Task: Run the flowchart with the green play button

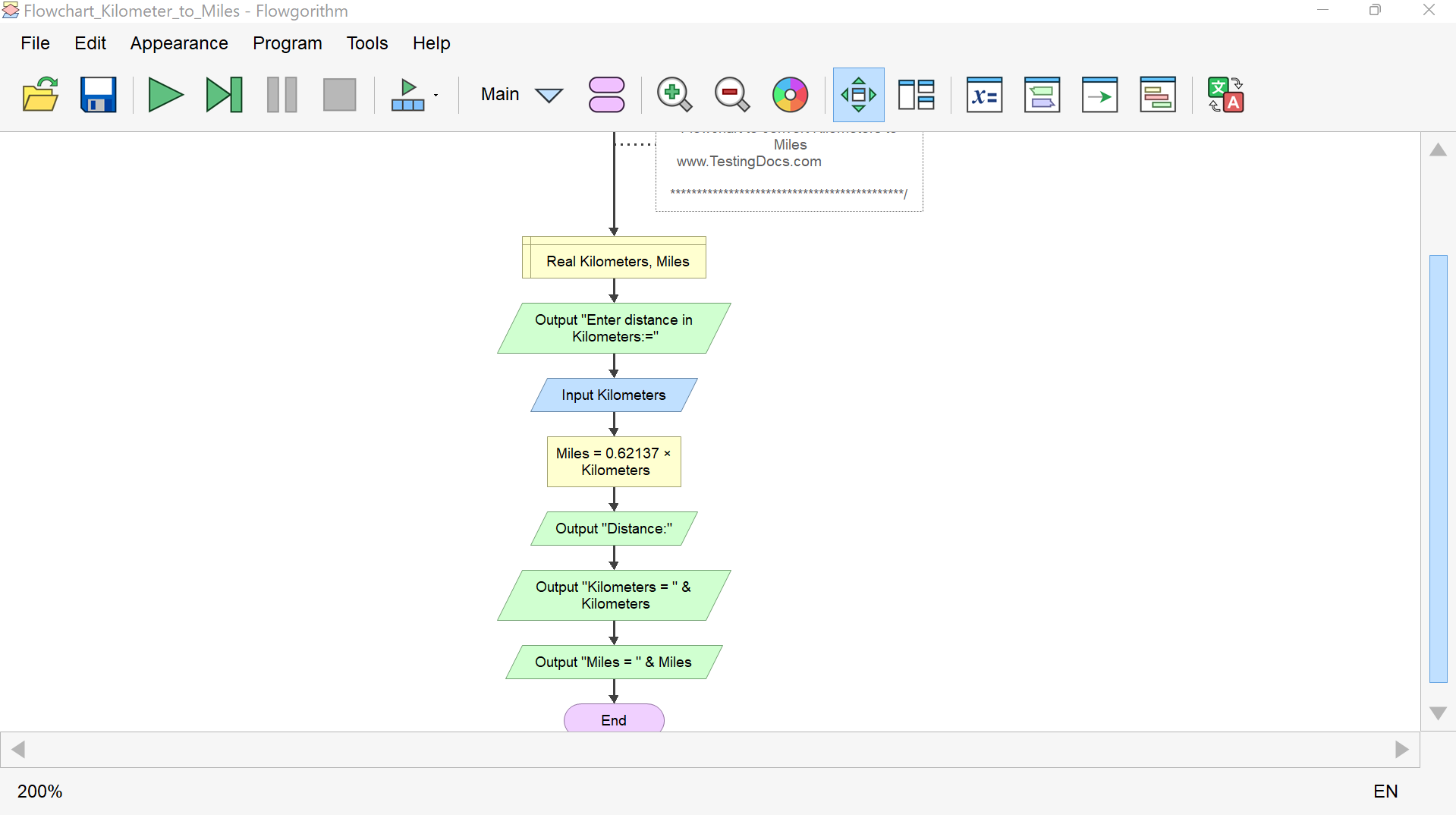Action: pyautogui.click(x=165, y=95)
